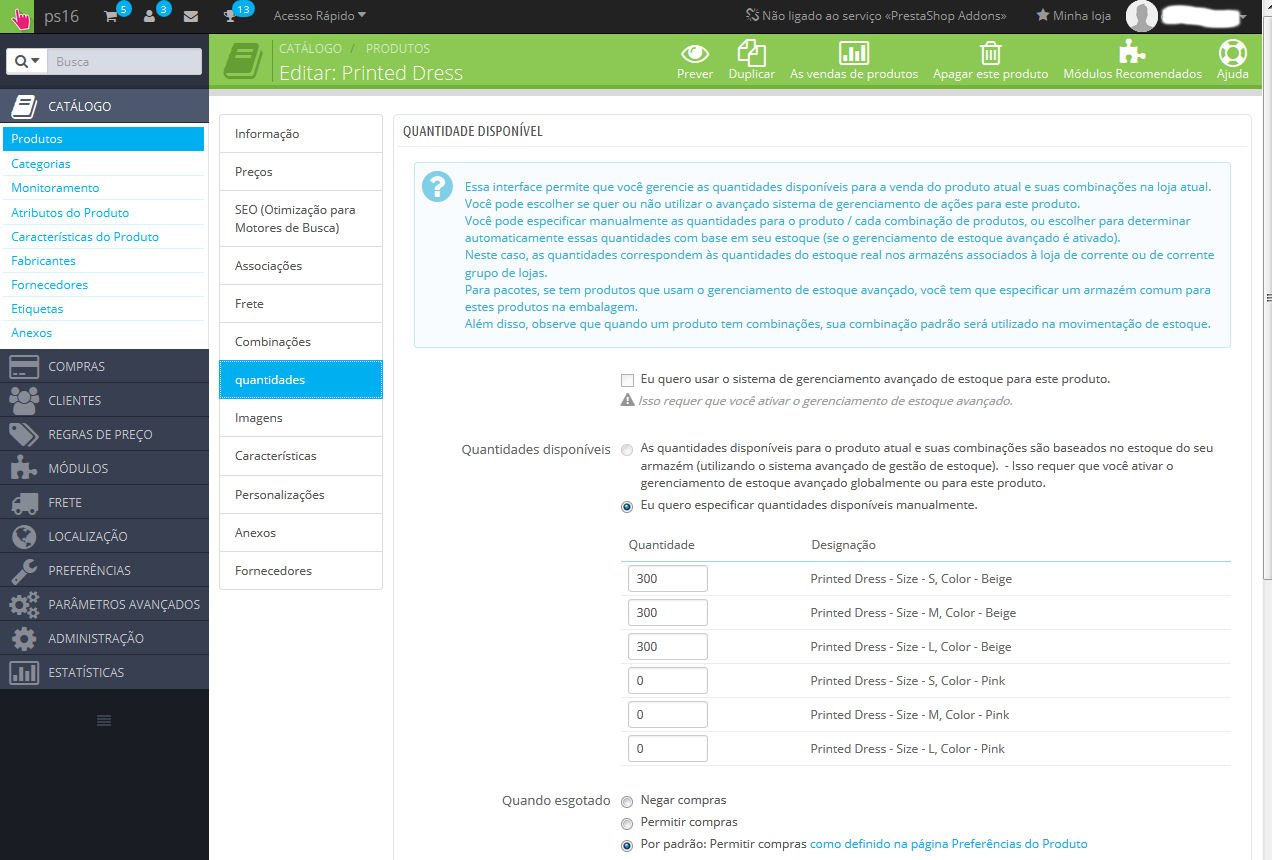Collapse the sidebar with the hamburger icon

point(104,720)
